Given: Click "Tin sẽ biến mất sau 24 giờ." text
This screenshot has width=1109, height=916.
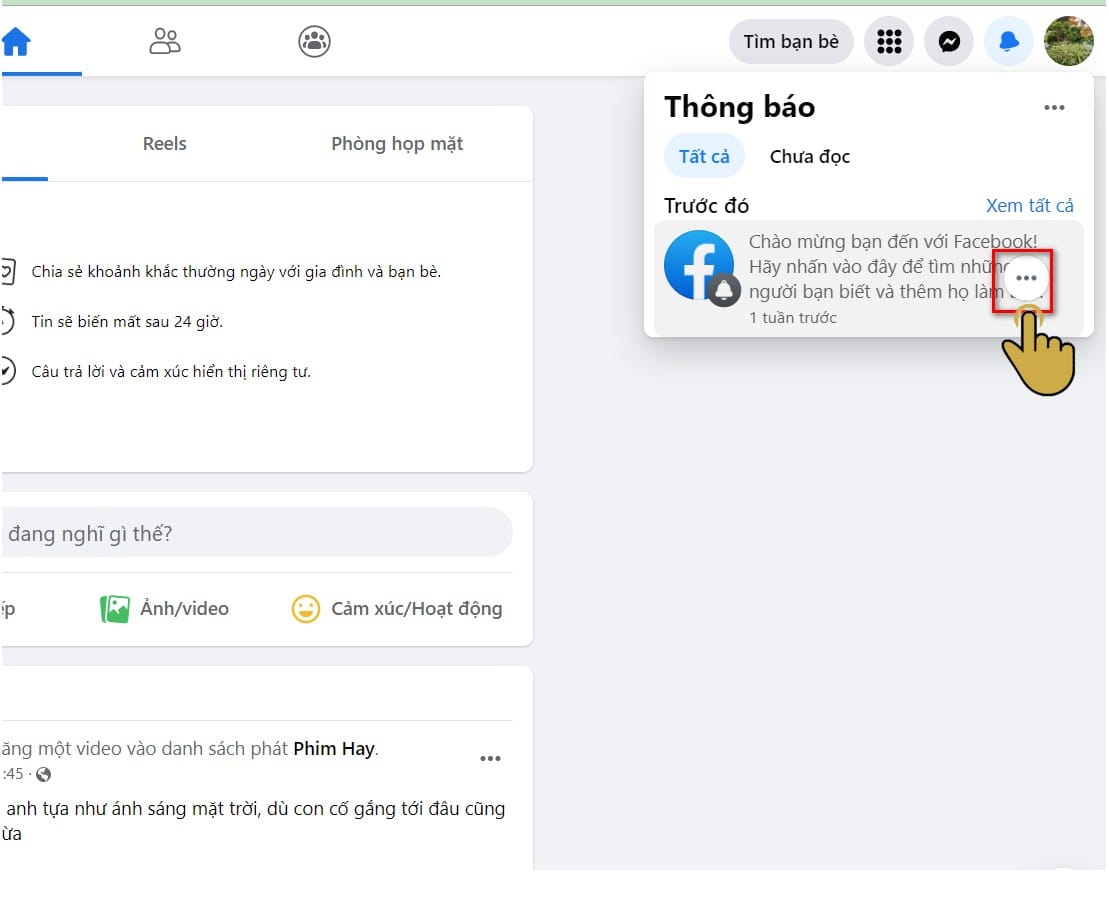Looking at the screenshot, I should 127,322.
